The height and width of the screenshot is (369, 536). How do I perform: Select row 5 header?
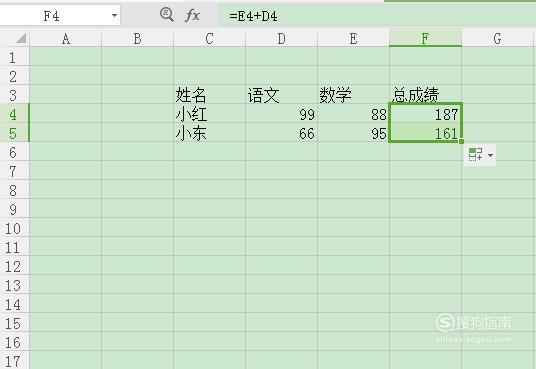[14, 133]
